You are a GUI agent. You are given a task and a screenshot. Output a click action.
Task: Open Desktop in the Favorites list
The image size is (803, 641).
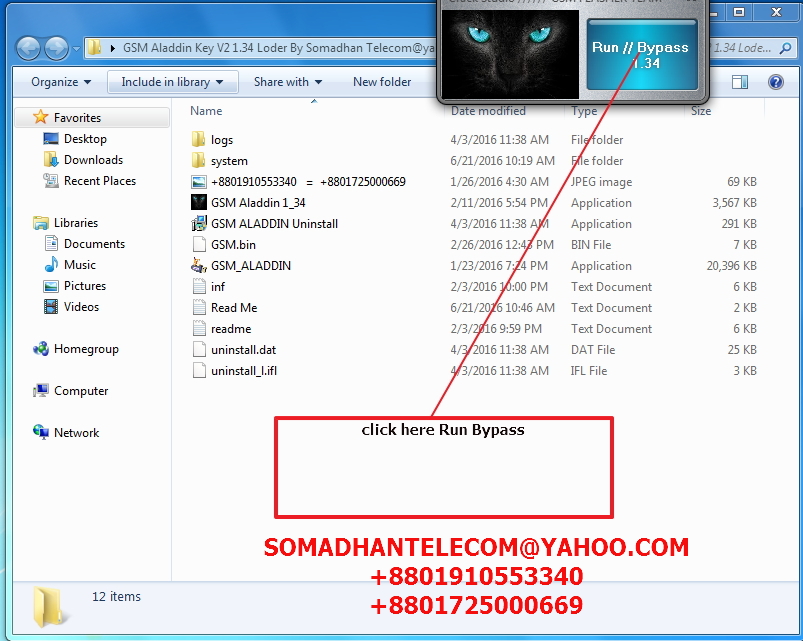[x=85, y=139]
